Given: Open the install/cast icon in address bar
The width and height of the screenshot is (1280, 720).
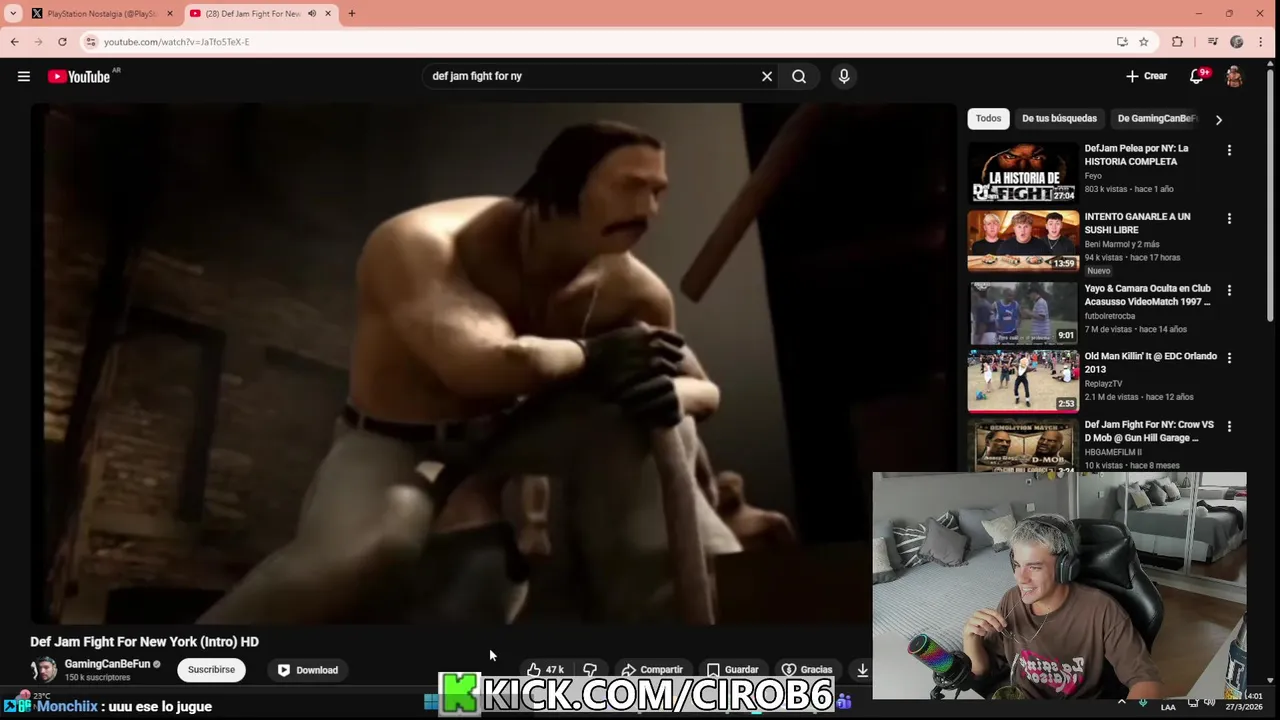Looking at the screenshot, I should [1122, 42].
